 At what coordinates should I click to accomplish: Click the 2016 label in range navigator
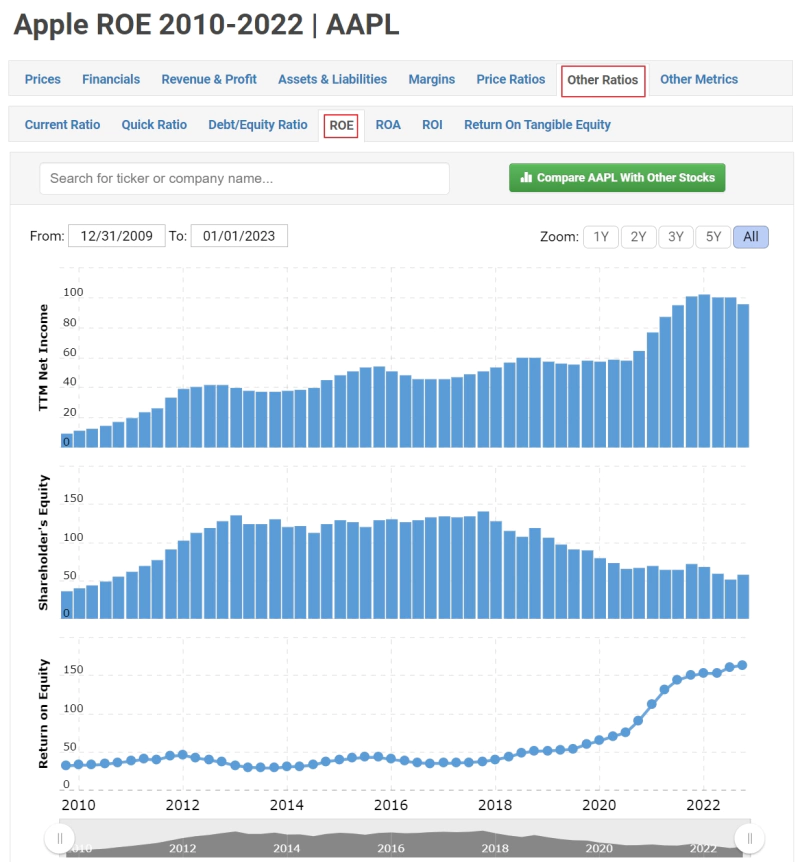[x=390, y=848]
